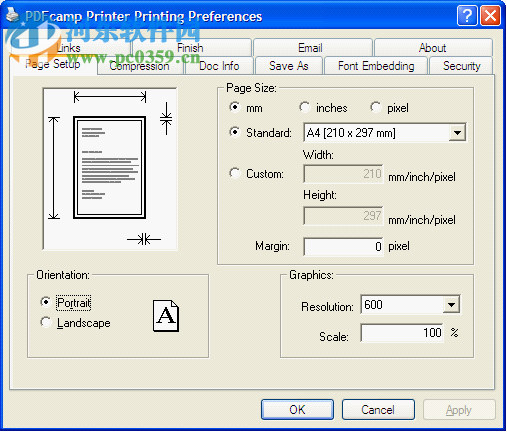Open the standard paper size dropdown arrow
The image size is (507, 432).
click(x=457, y=133)
